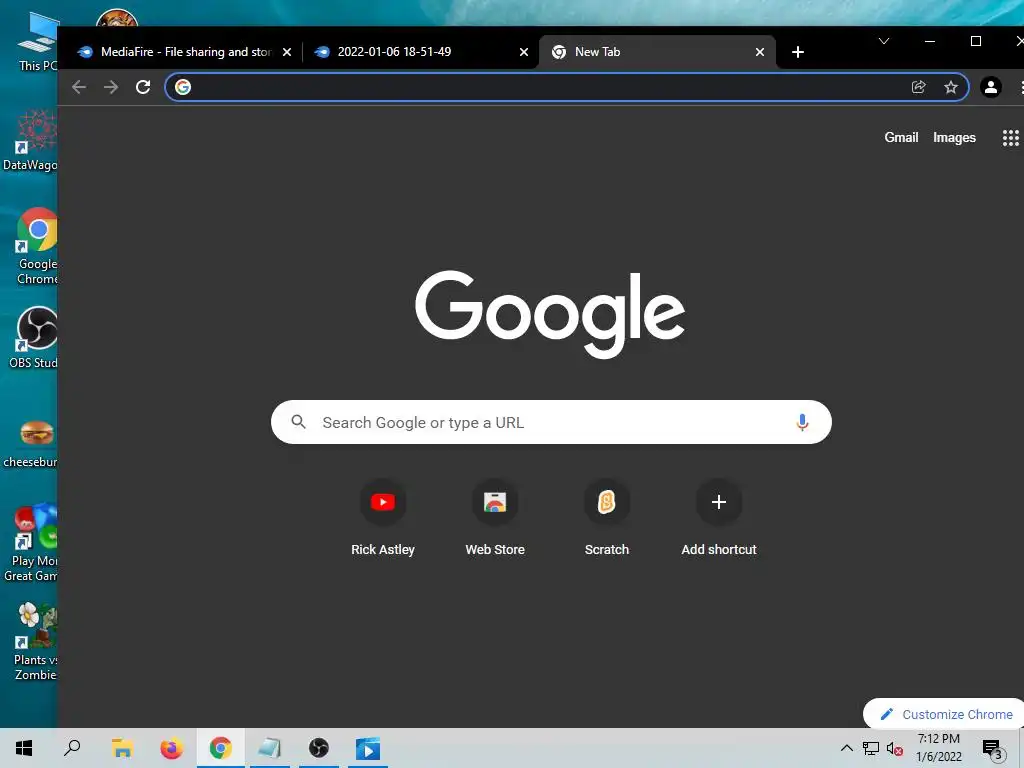Add a new shortcut tile

tap(719, 517)
